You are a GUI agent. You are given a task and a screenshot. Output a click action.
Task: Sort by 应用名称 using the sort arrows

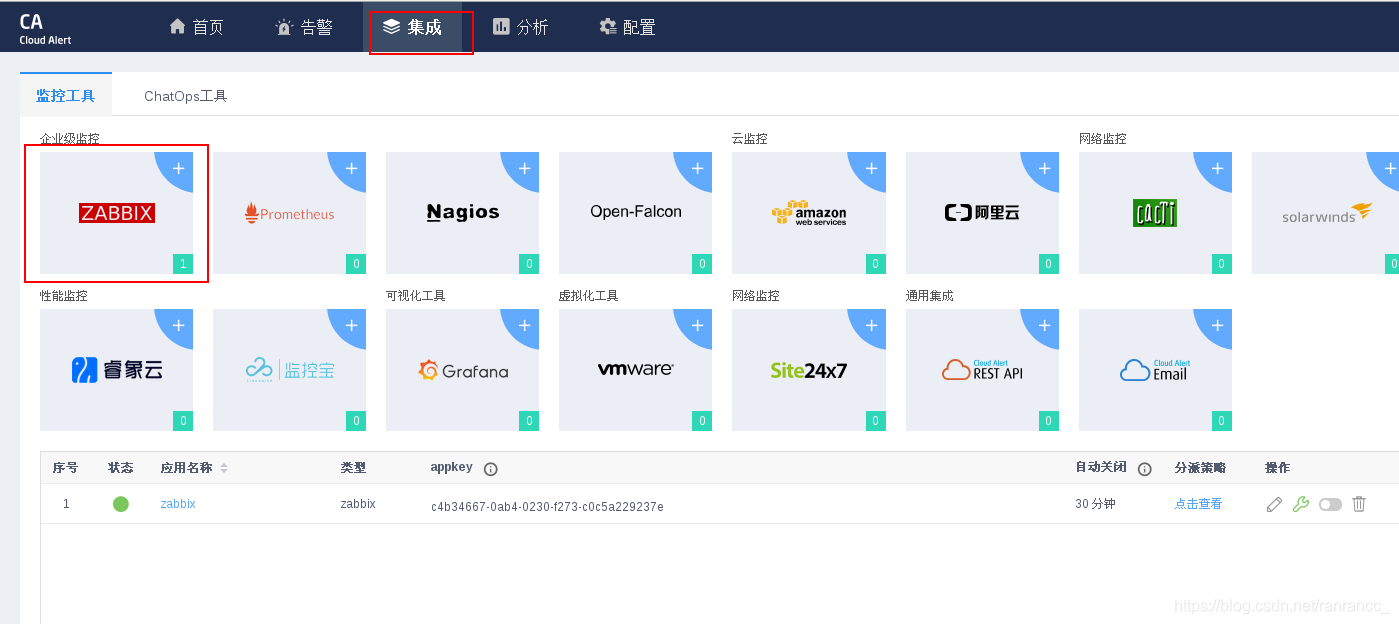pos(223,468)
